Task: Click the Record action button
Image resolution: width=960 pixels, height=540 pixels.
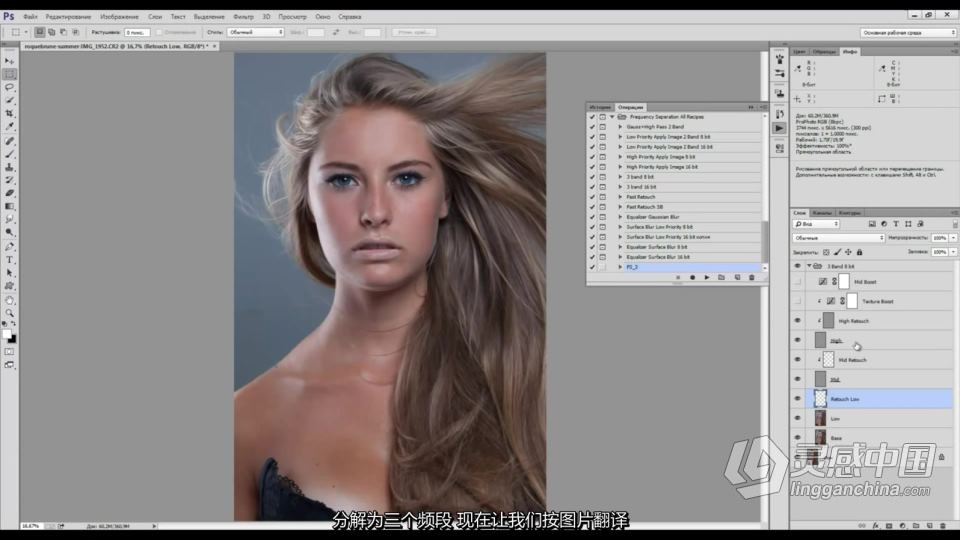Action: pyautogui.click(x=692, y=277)
